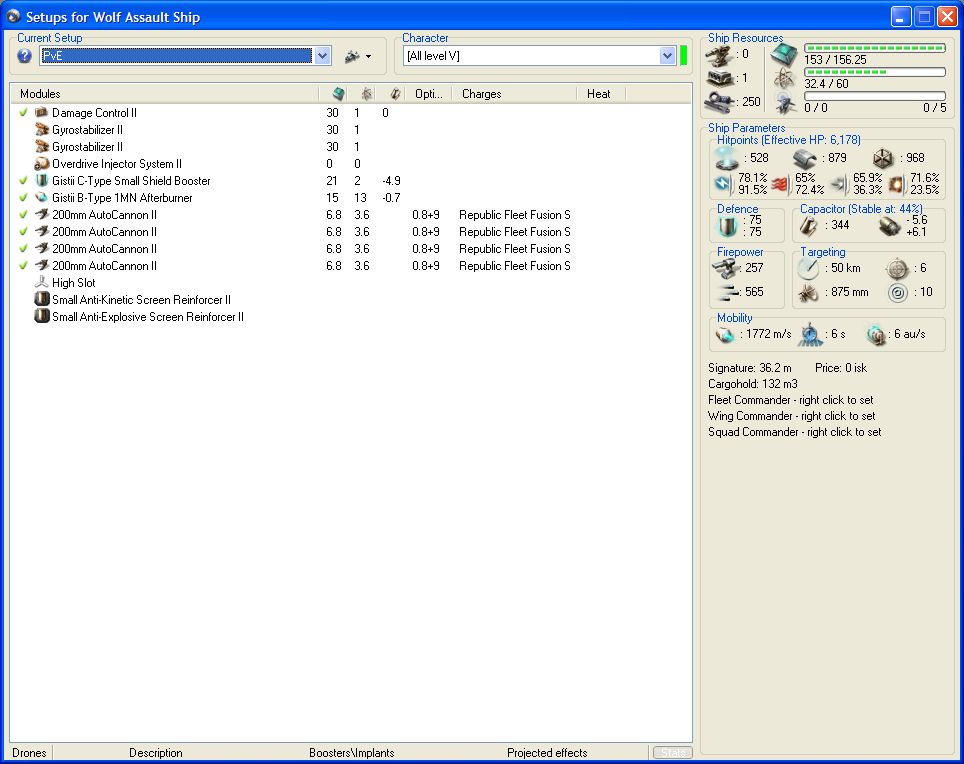Click the CPU usage progress bar
964x764 pixels.
pyautogui.click(x=875, y=48)
